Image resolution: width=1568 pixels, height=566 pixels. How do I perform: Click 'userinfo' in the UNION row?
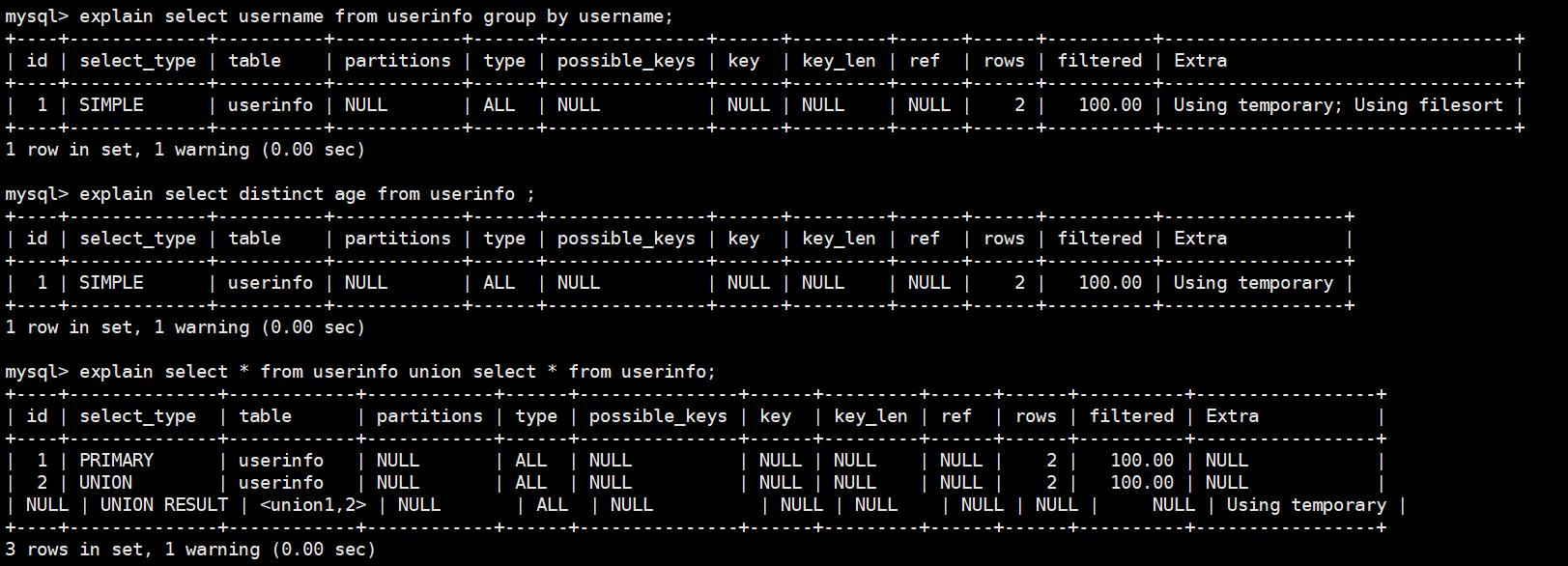[x=281, y=483]
